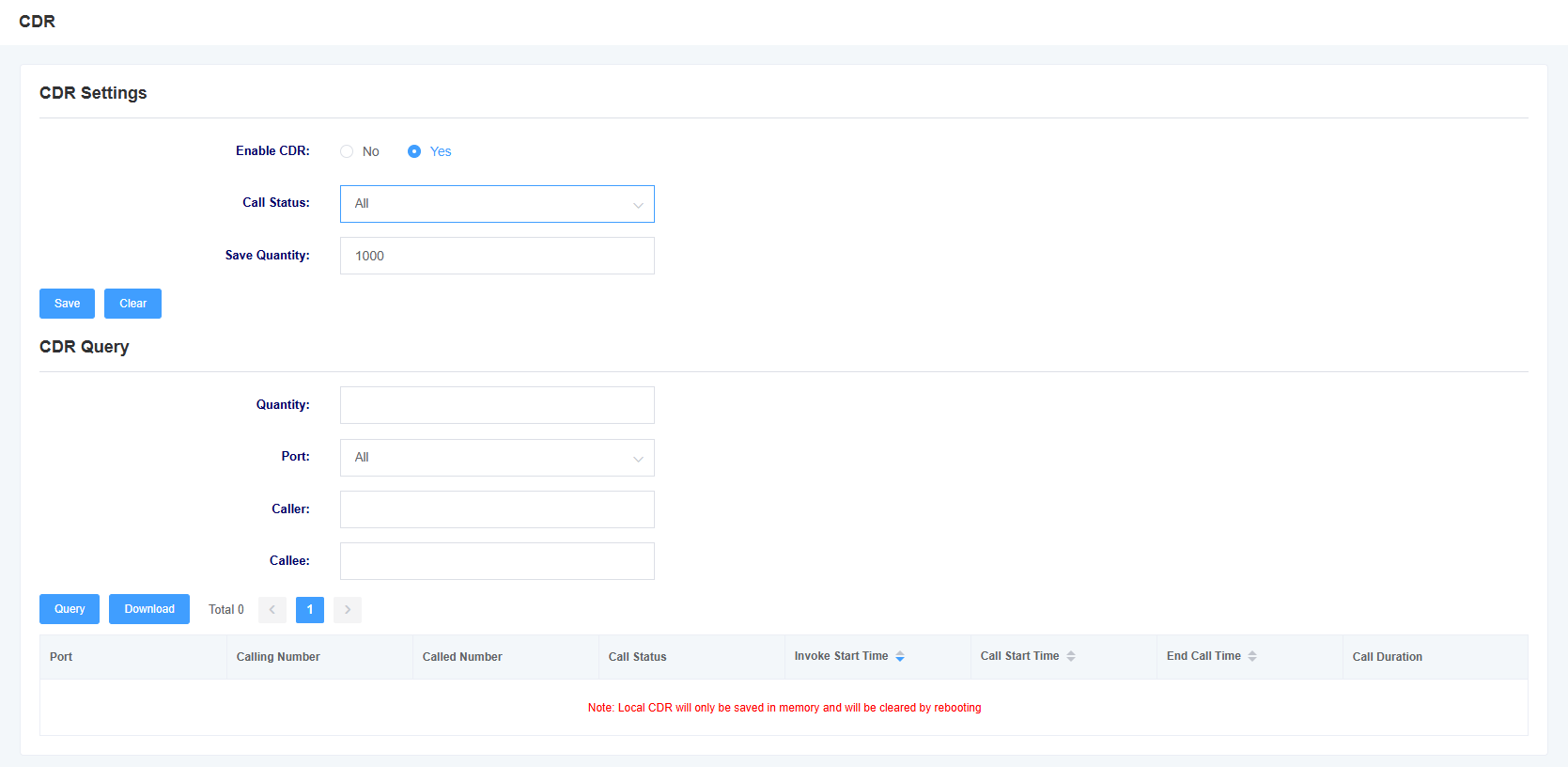Open the Call Status dropdown
Image resolution: width=1568 pixels, height=767 pixels.
[x=497, y=204]
